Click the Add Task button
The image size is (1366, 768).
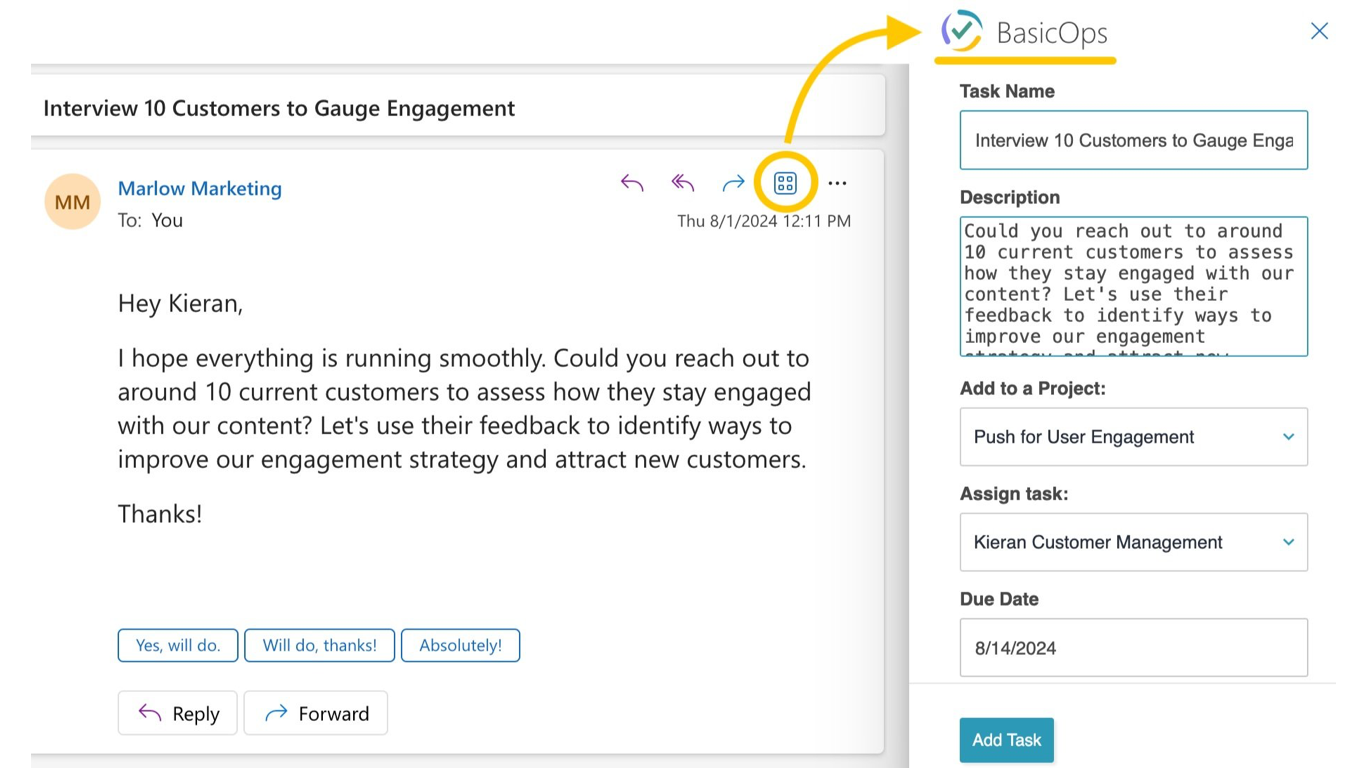pyautogui.click(x=1006, y=740)
